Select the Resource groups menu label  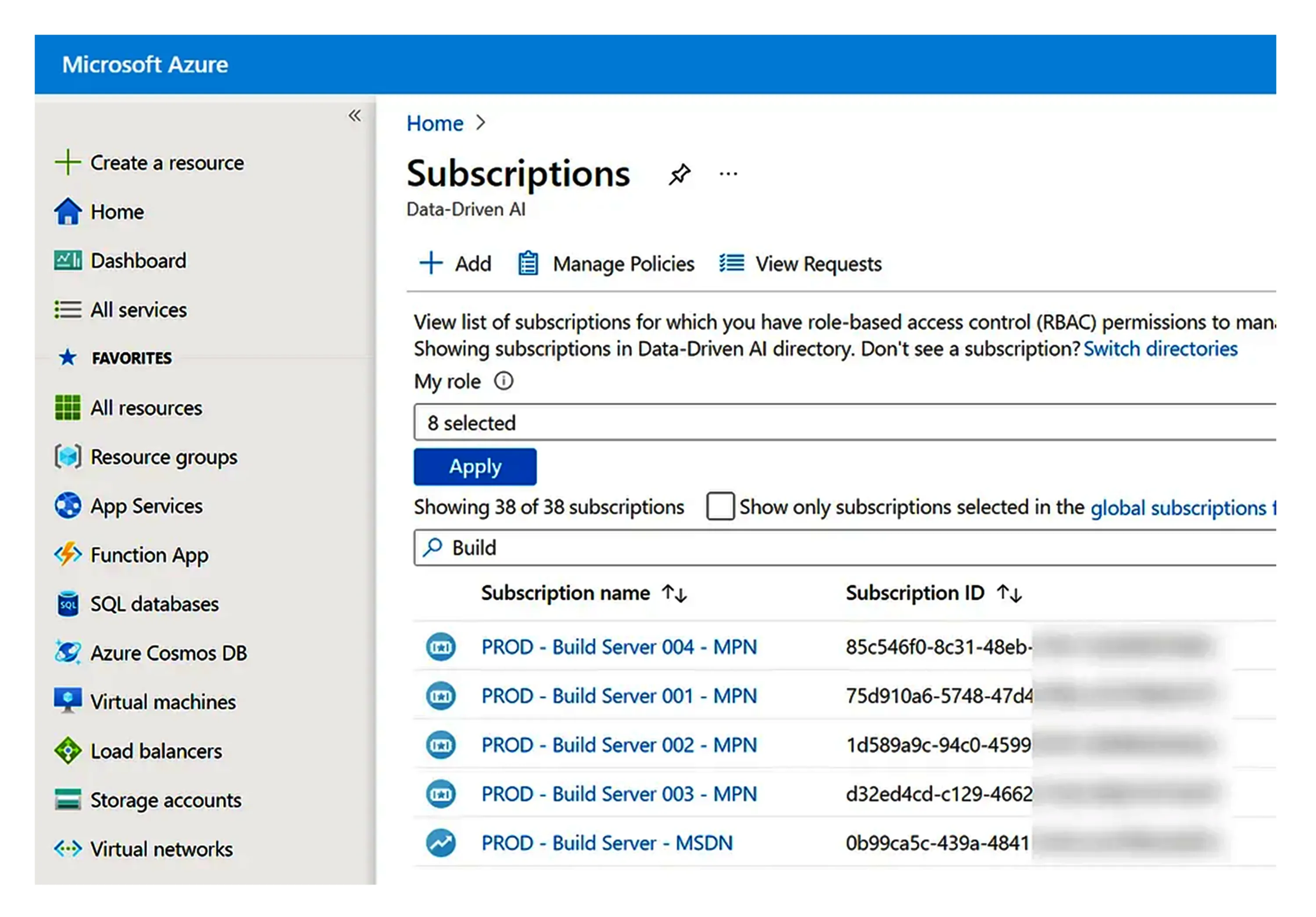point(164,457)
